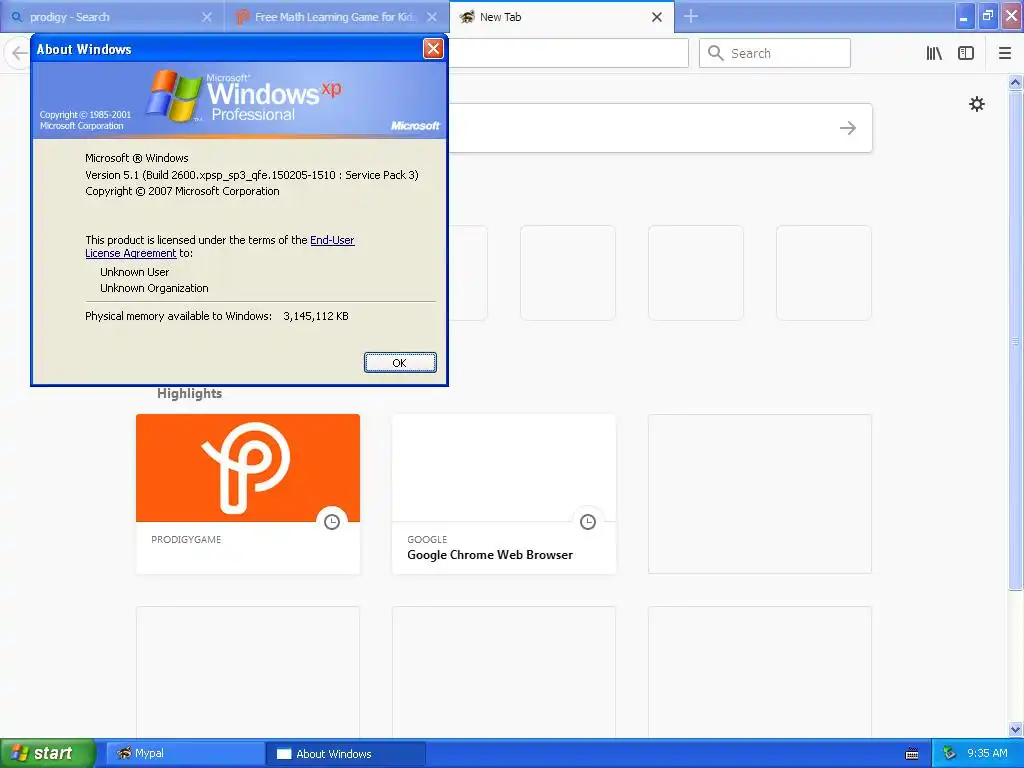
Task: Open new tab preferences gear
Action: click(x=976, y=104)
